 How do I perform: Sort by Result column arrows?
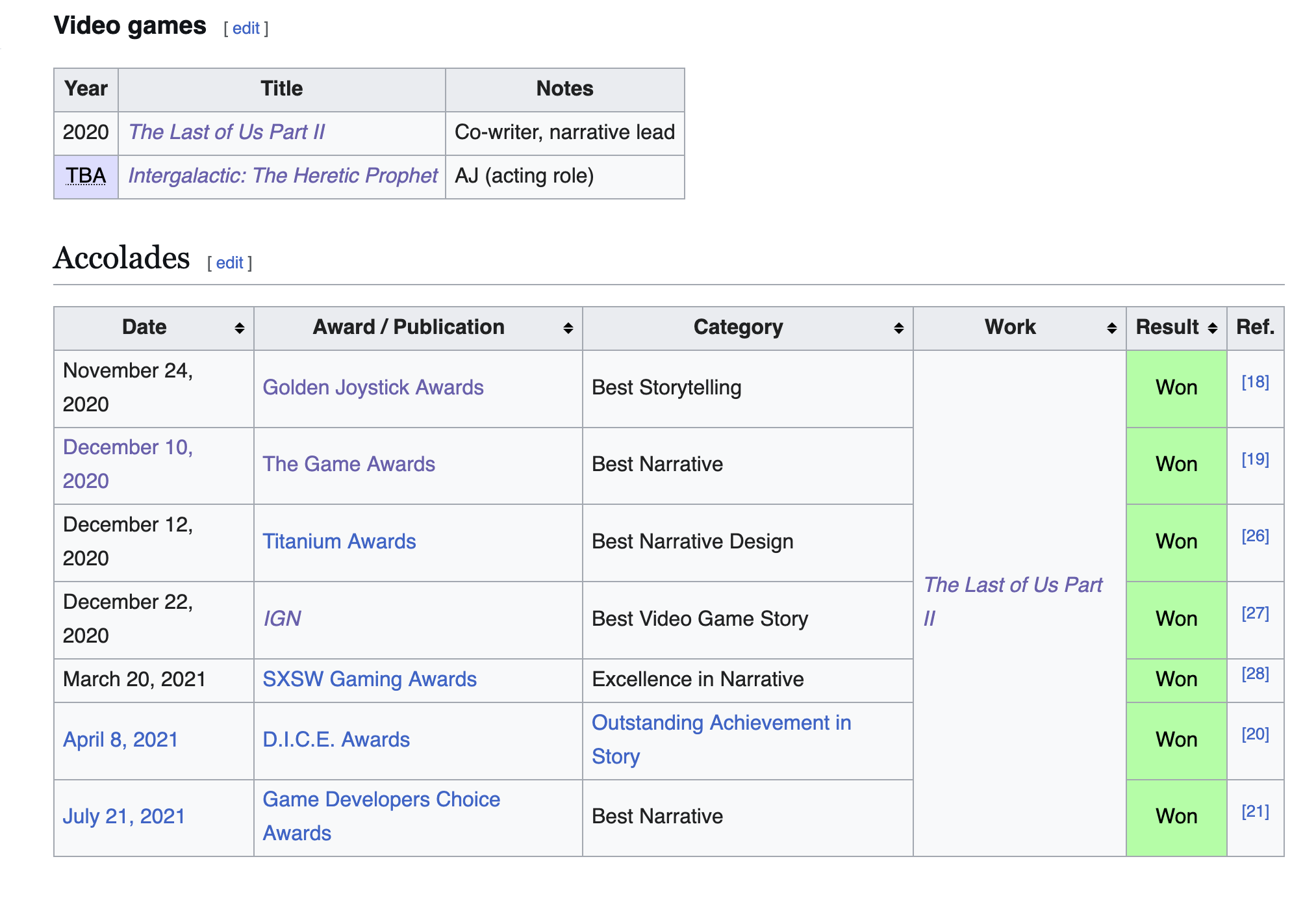coord(1212,328)
